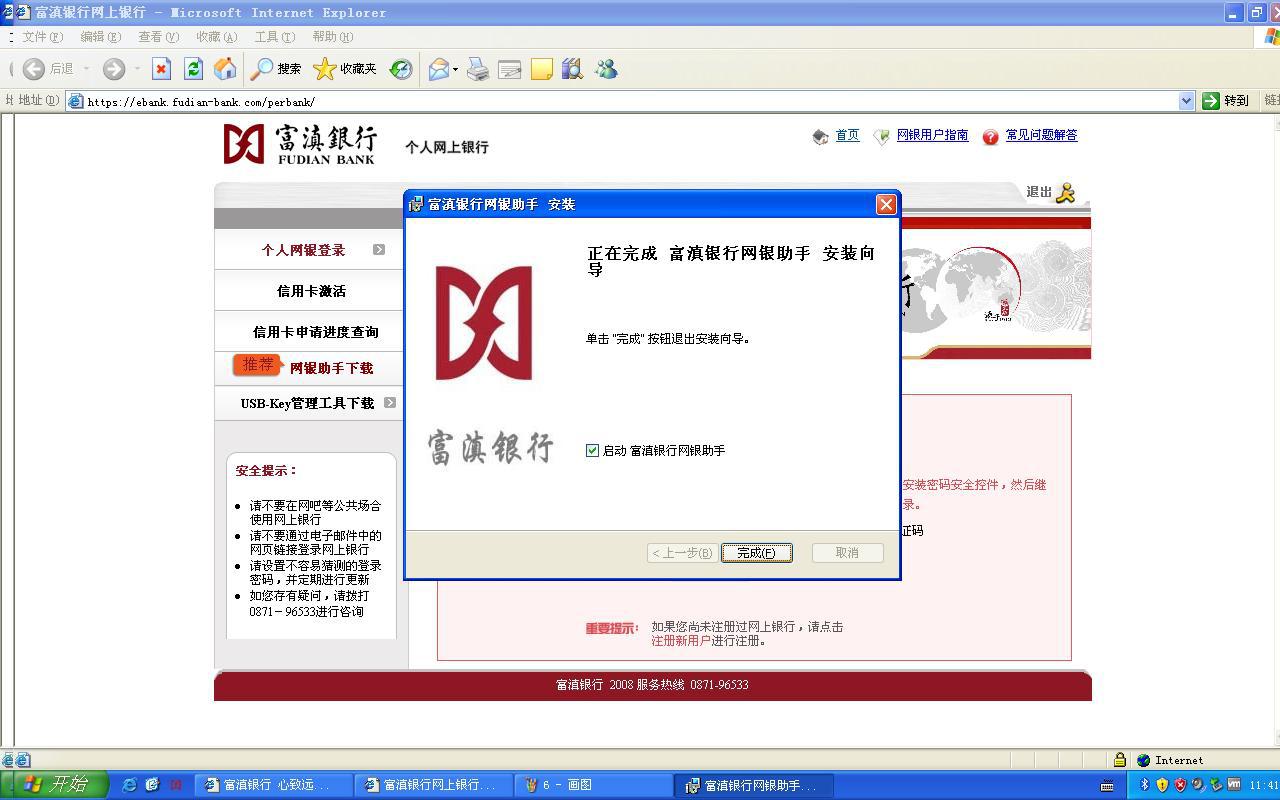Expand the Mail button dropdown arrow

click(x=455, y=69)
